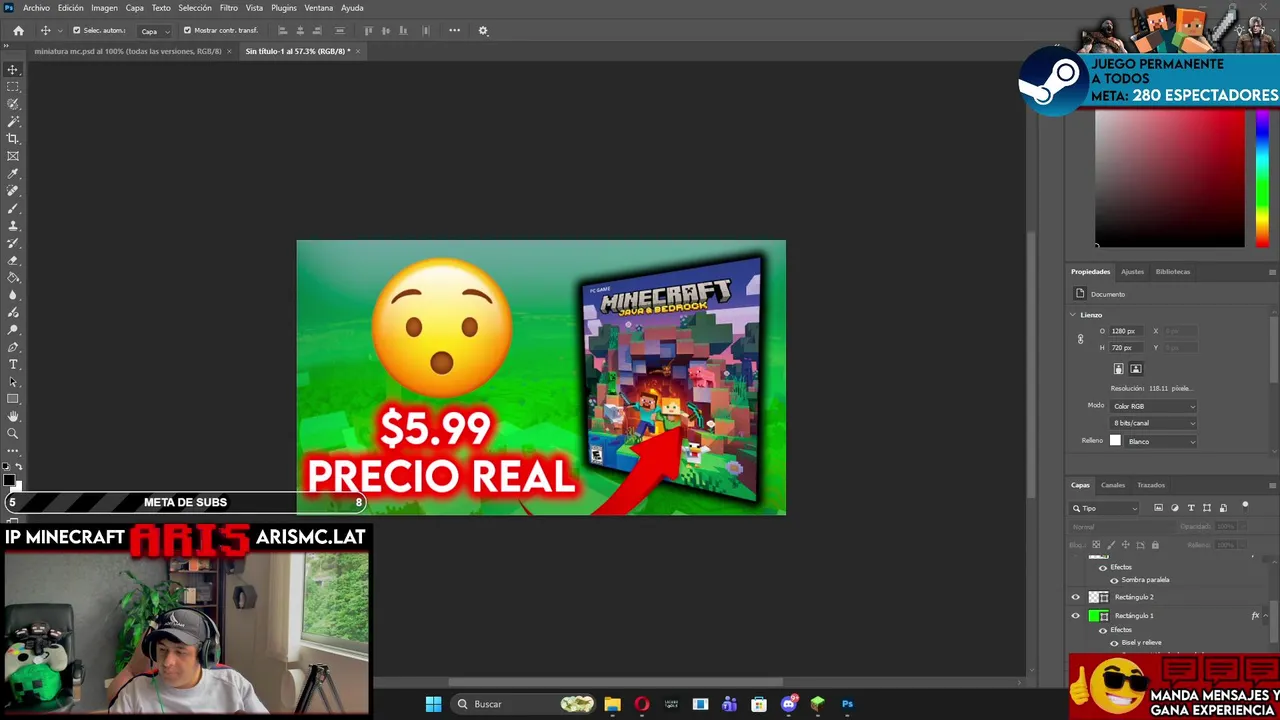Select the Pen tool

(x=13, y=347)
